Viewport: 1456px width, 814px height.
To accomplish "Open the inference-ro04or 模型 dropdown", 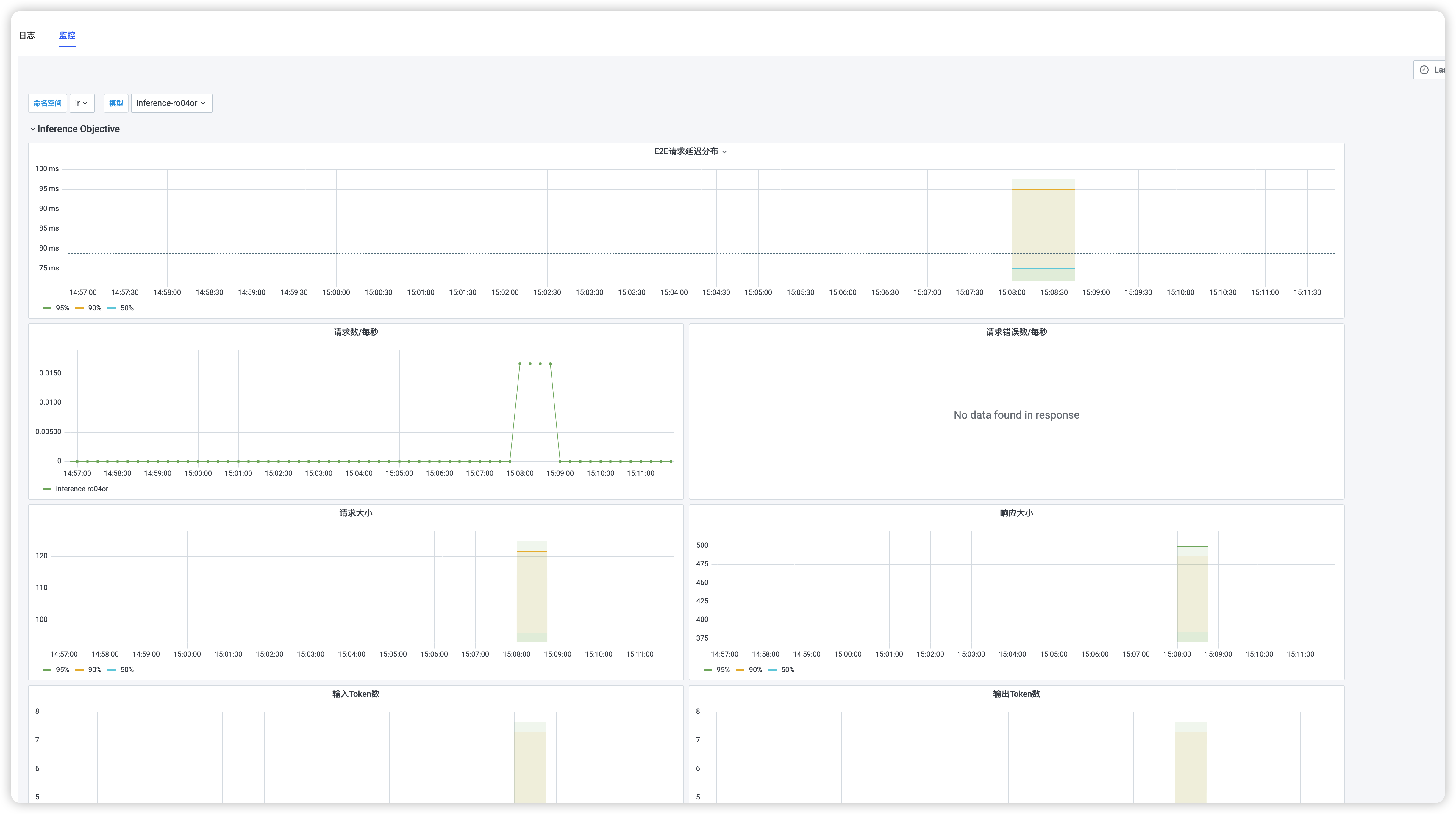I will (x=171, y=103).
